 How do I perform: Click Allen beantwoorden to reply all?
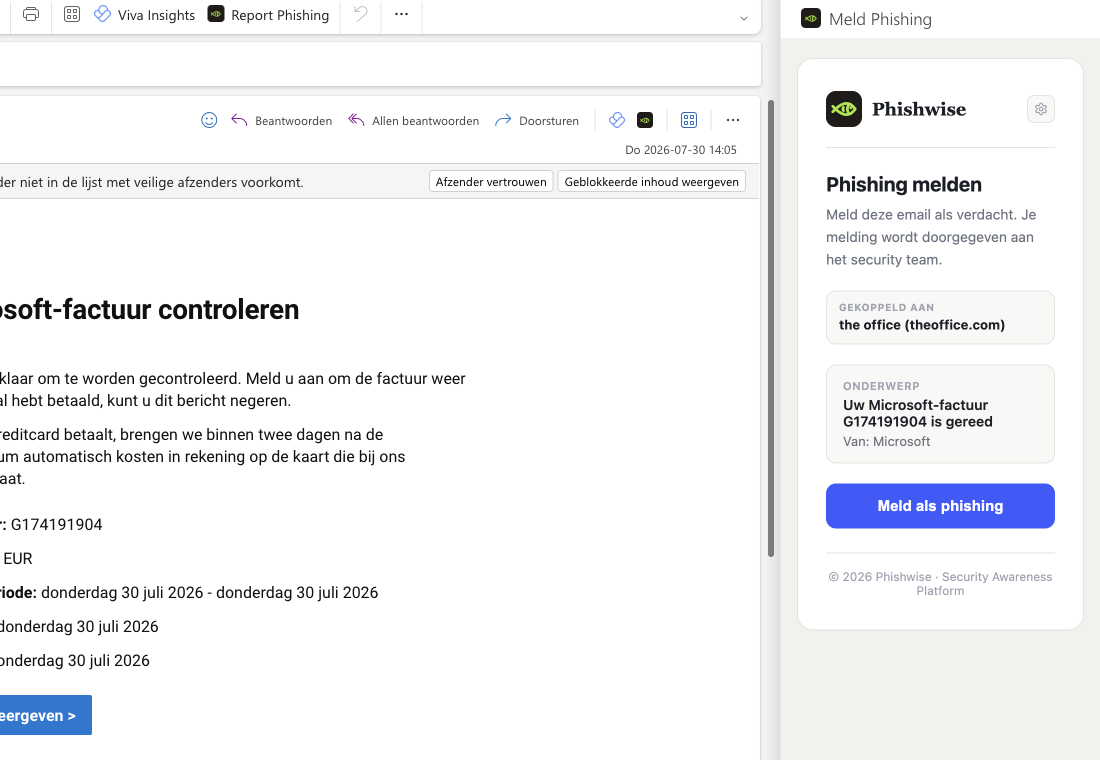click(413, 121)
